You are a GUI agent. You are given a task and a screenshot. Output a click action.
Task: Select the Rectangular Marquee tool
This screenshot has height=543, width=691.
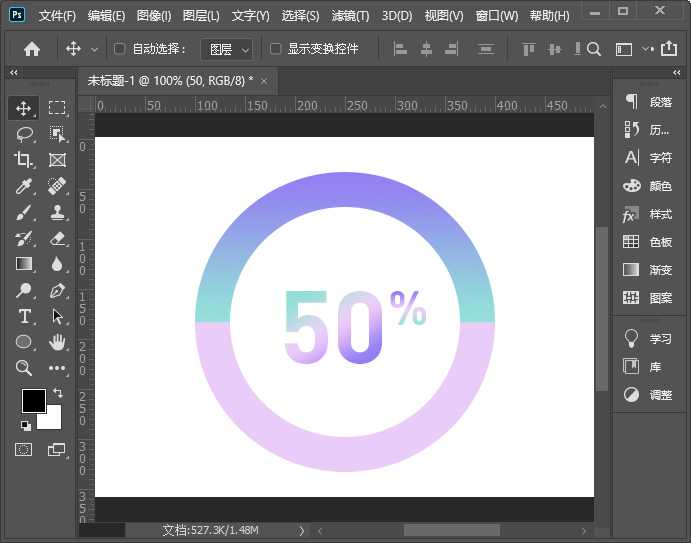coord(57,108)
